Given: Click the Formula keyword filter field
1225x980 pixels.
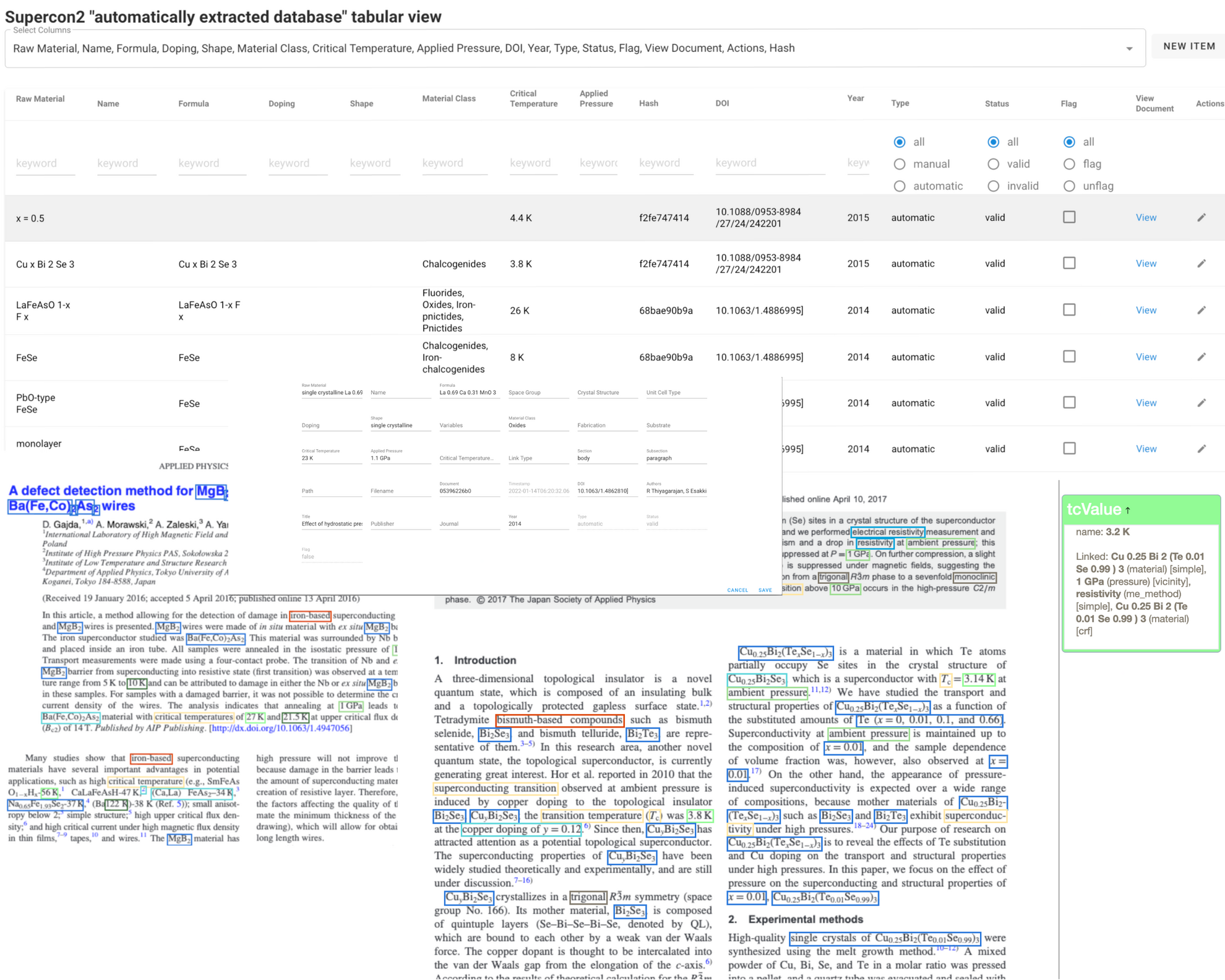Looking at the screenshot, I should pyautogui.click(x=212, y=163).
